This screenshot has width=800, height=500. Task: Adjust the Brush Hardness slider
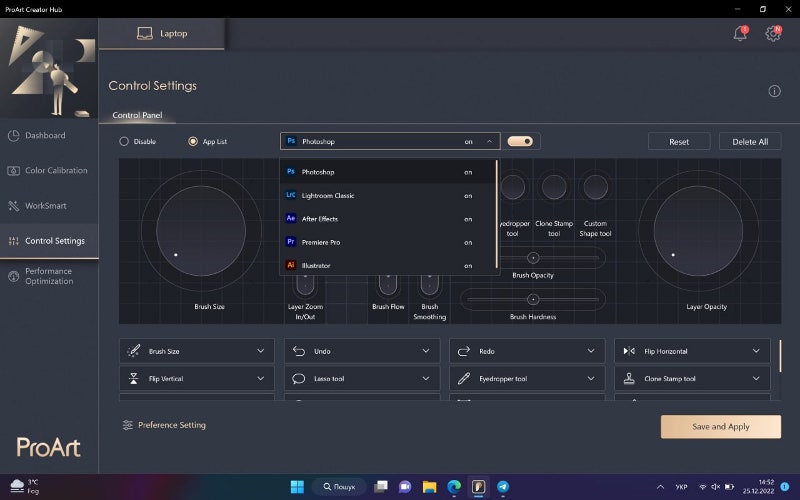coord(533,299)
